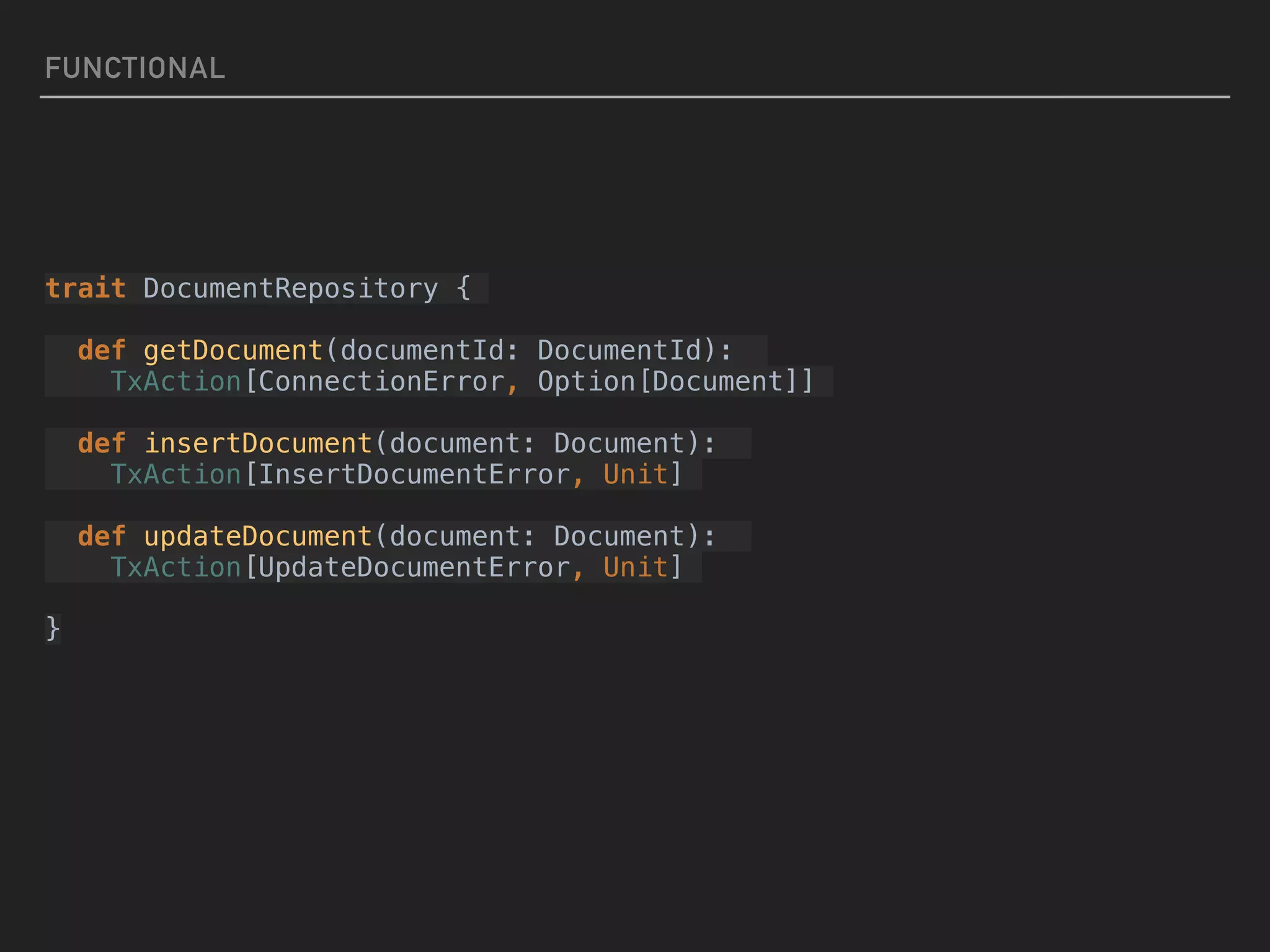Image resolution: width=1270 pixels, height=952 pixels.
Task: Click InsertDocumentError type
Action: pos(414,475)
